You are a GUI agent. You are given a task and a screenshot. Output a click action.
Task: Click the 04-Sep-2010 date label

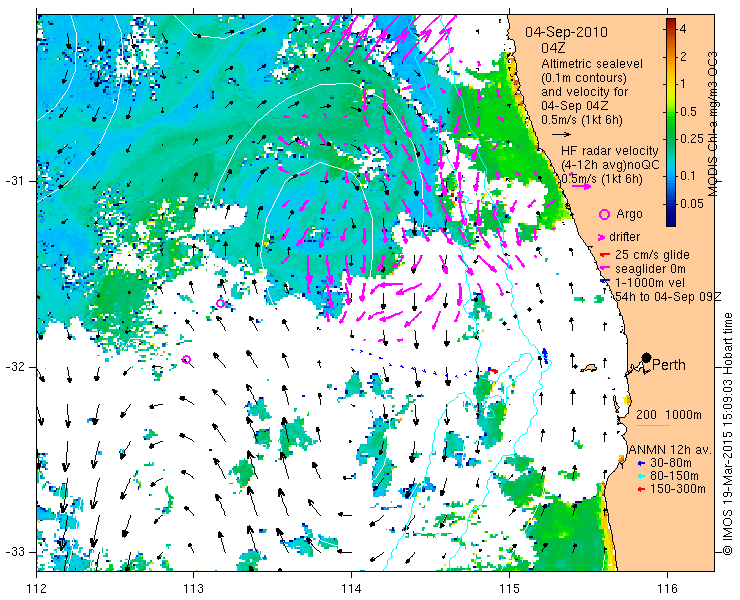[566, 32]
